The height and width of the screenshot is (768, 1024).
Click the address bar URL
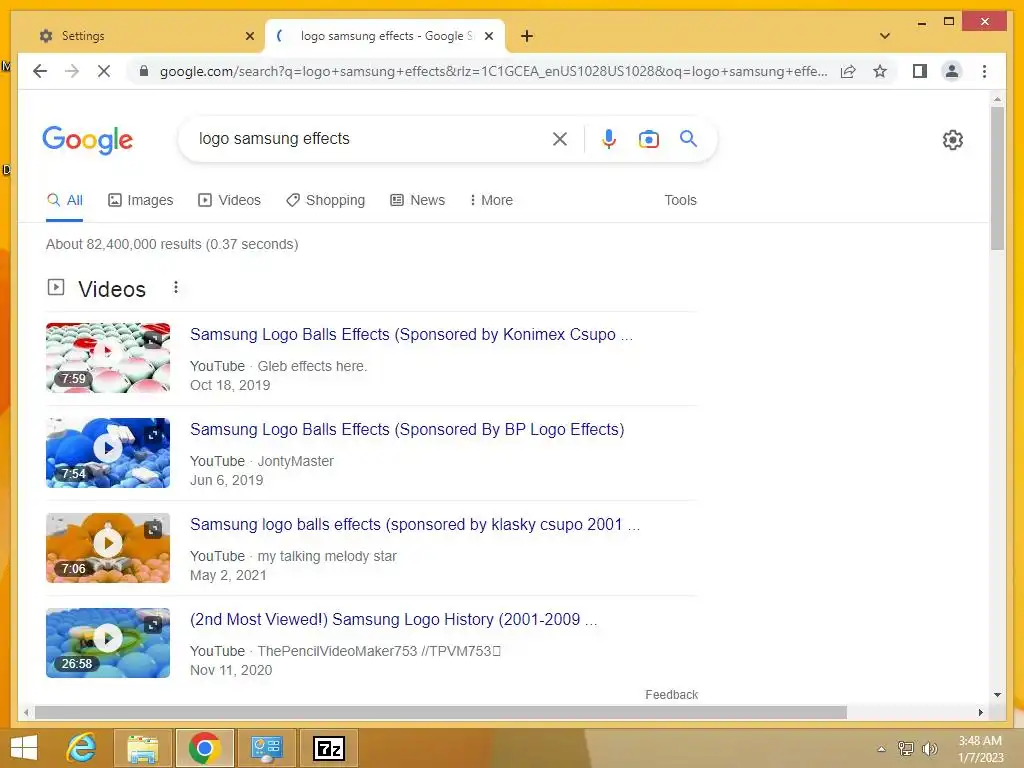[x=493, y=71]
